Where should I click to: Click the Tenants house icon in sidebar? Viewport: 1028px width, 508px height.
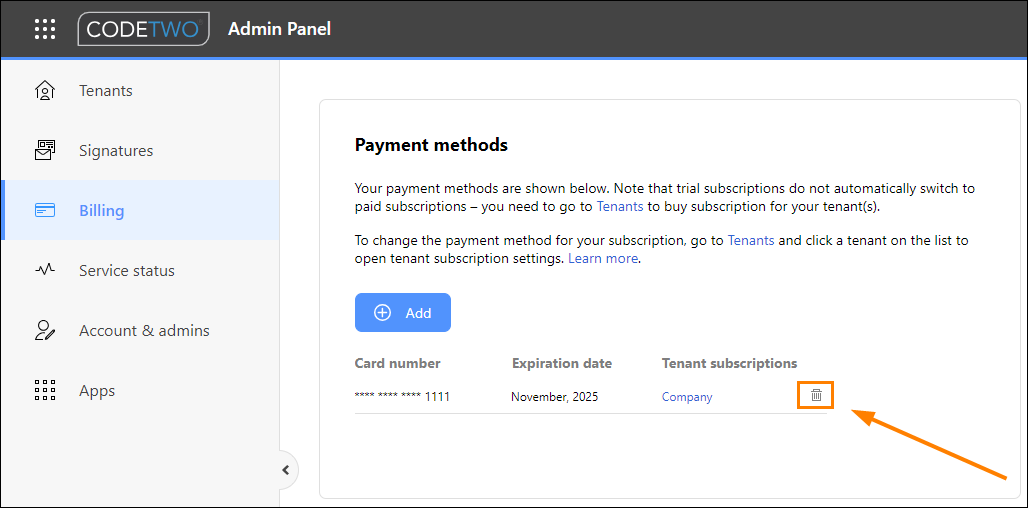click(x=45, y=90)
